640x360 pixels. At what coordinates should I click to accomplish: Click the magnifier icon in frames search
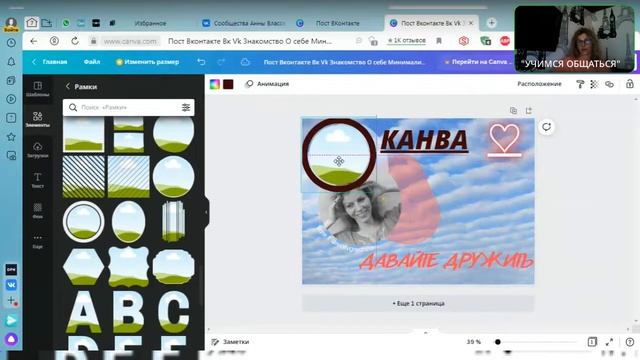(x=73, y=107)
